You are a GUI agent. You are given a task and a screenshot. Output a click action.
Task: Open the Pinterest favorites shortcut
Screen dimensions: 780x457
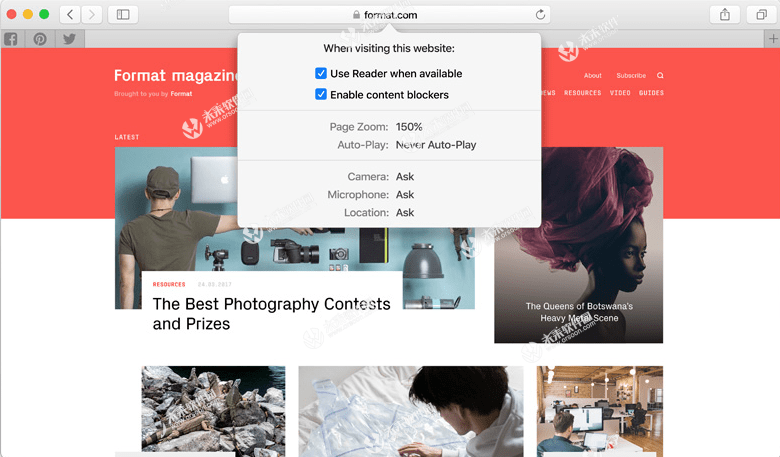(x=40, y=39)
